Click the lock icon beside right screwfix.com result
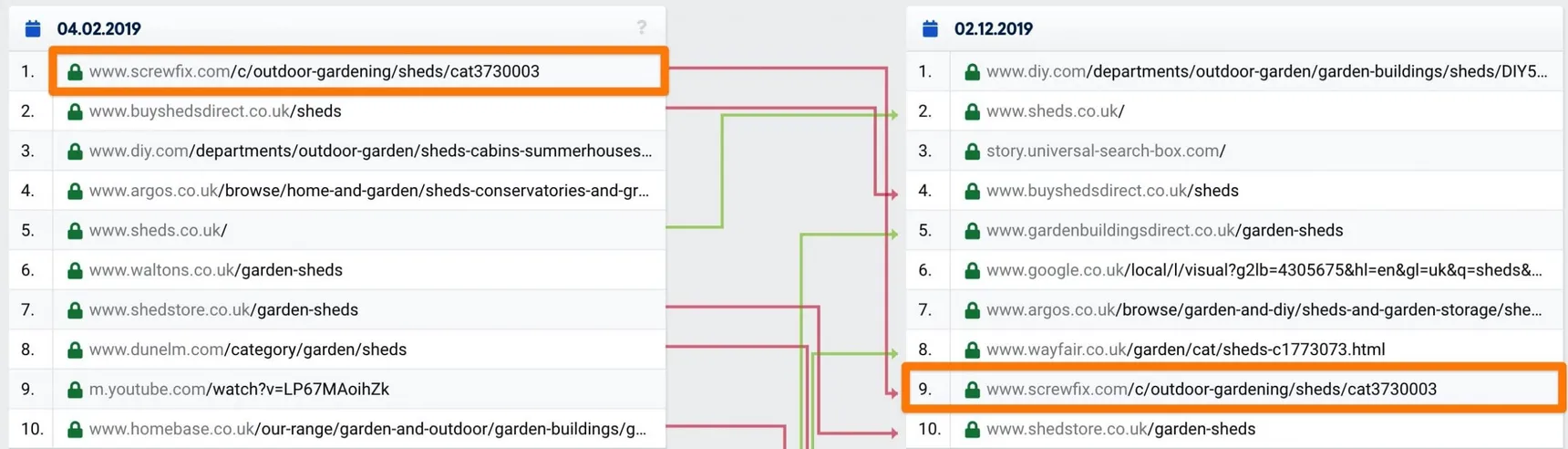The image size is (1568, 449). (972, 390)
